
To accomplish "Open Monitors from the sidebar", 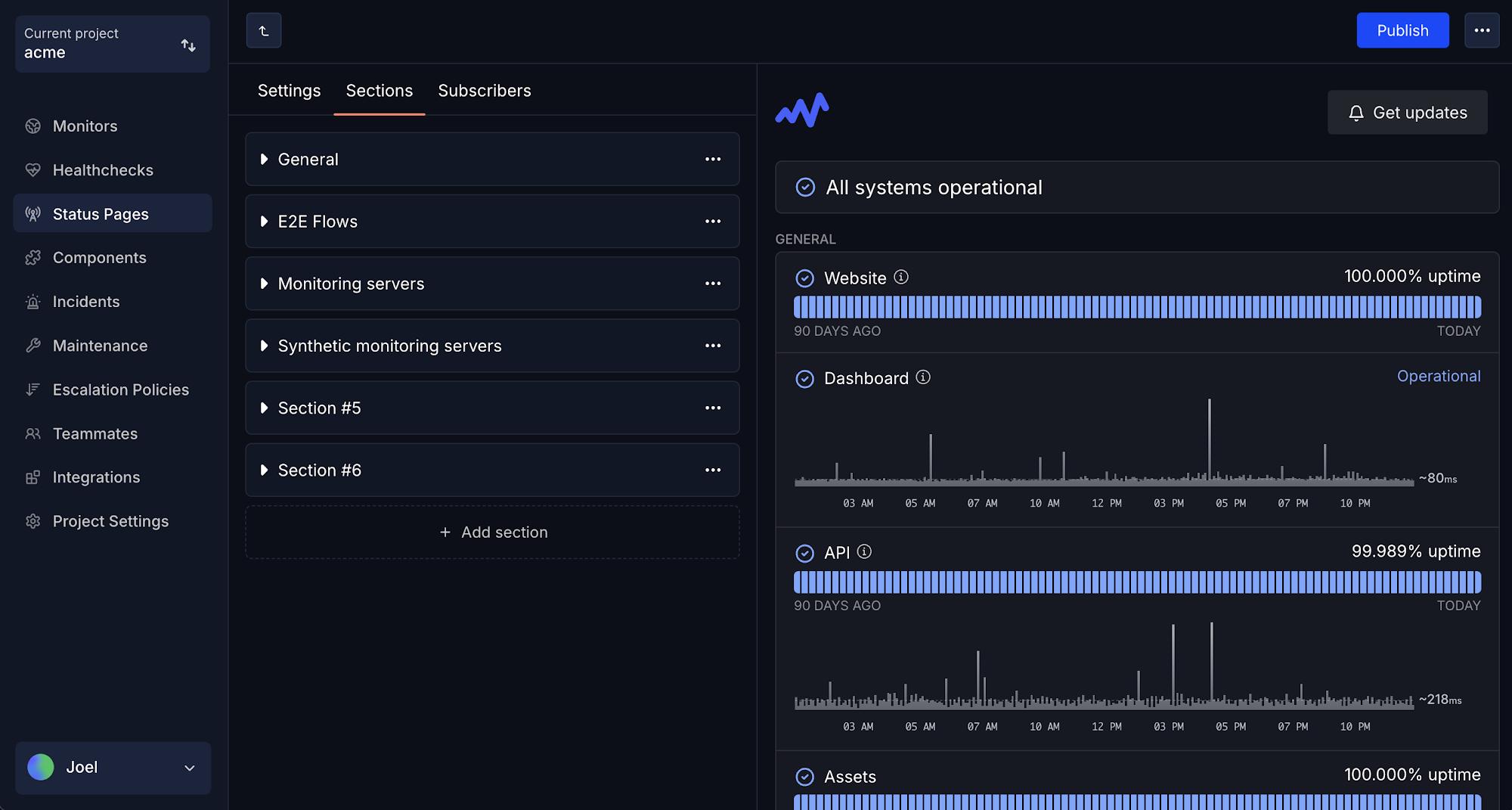I will 85,126.
